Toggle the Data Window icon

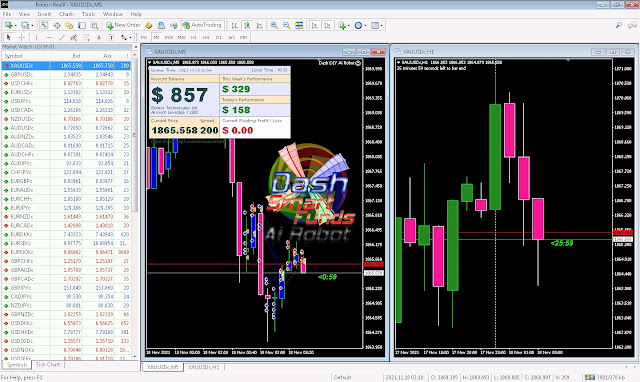click(x=57, y=25)
